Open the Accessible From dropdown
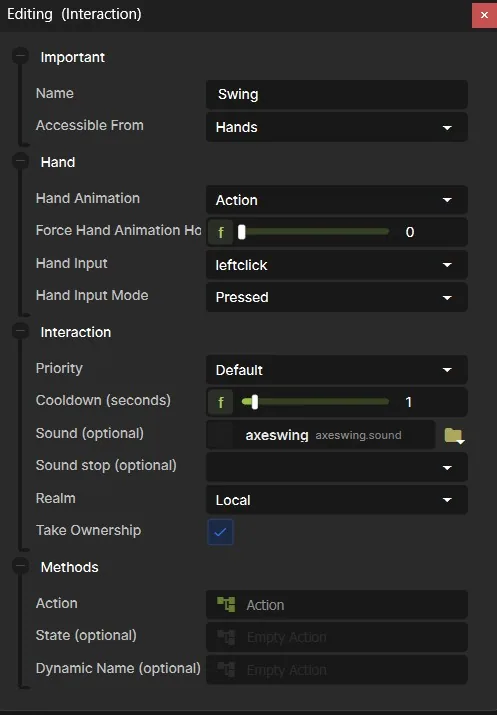Viewport: 497px width, 715px height. [x=337, y=127]
